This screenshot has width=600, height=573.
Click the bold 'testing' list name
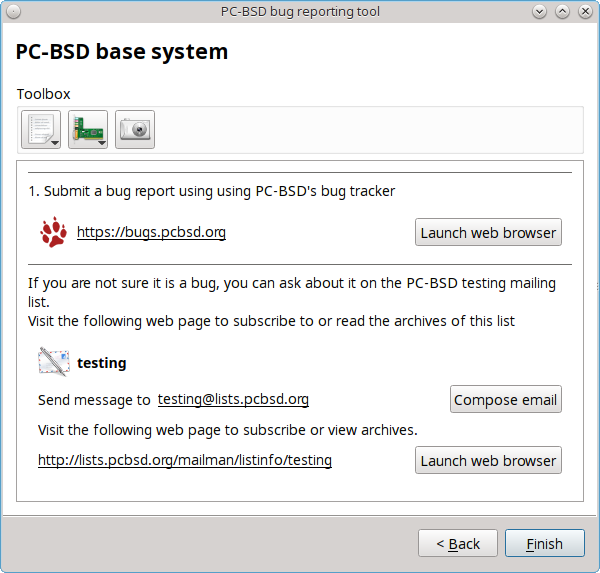102,363
